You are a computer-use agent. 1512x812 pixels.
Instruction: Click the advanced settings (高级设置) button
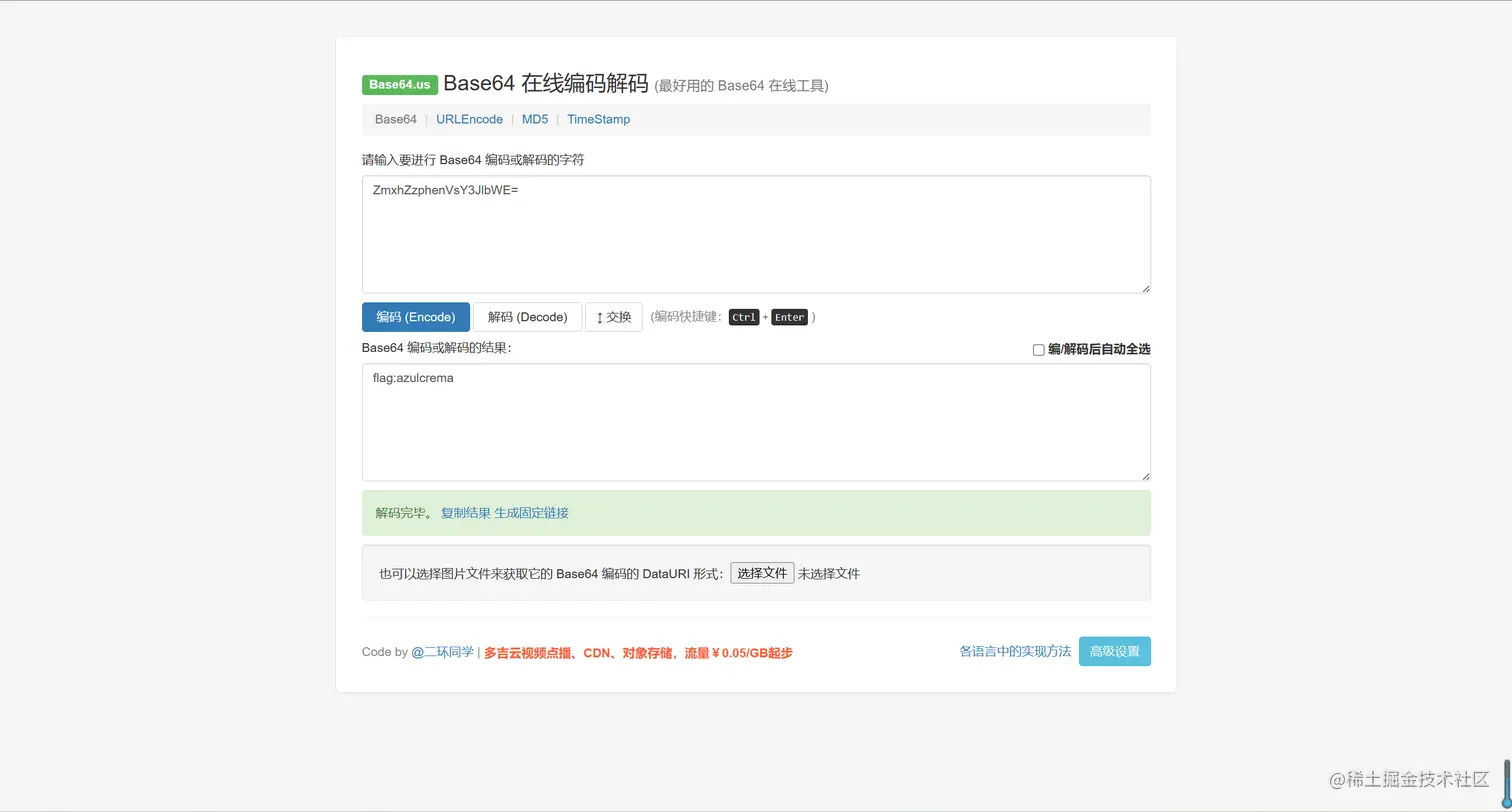[1115, 651]
